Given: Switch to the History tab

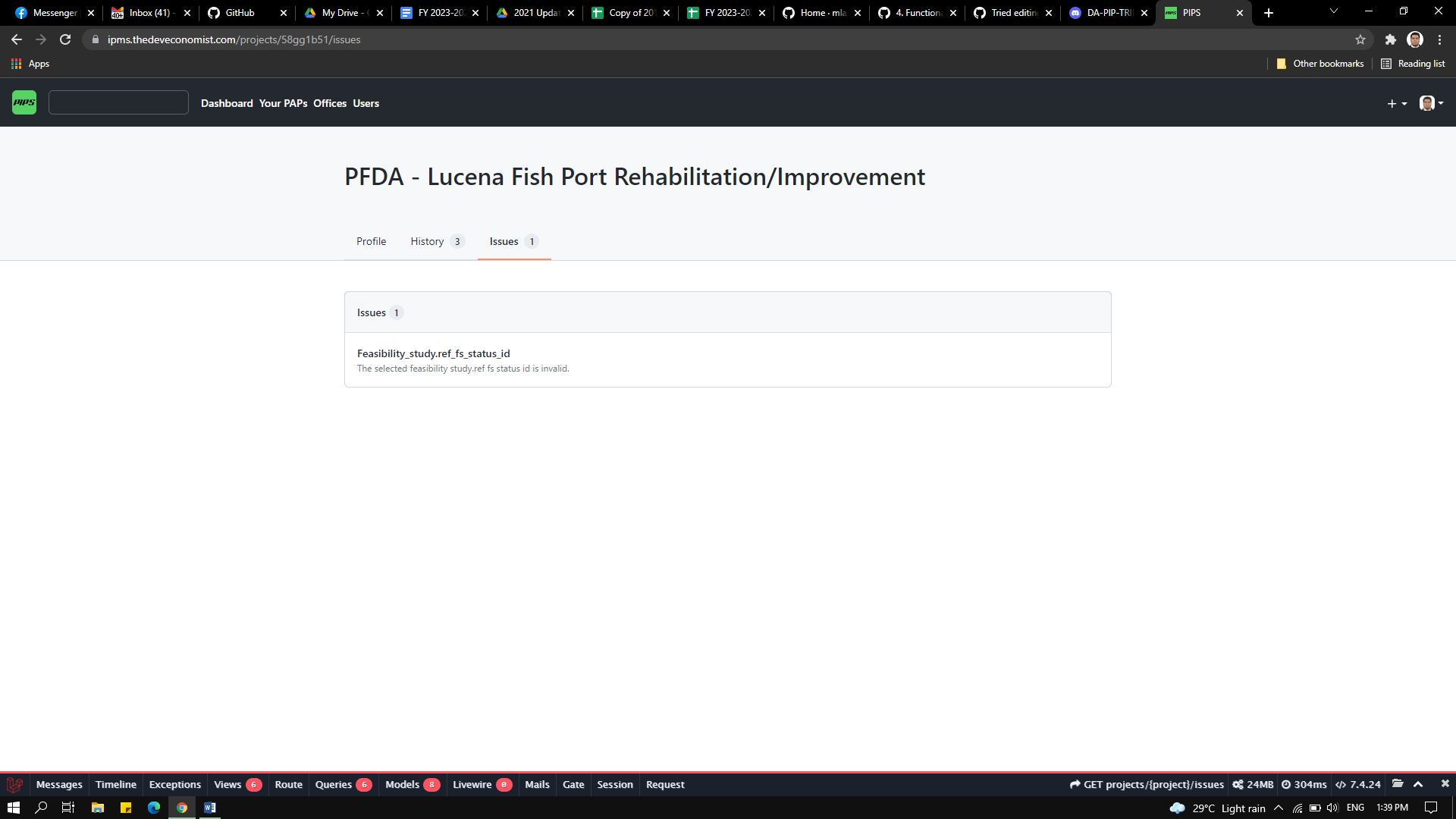Looking at the screenshot, I should [x=427, y=241].
